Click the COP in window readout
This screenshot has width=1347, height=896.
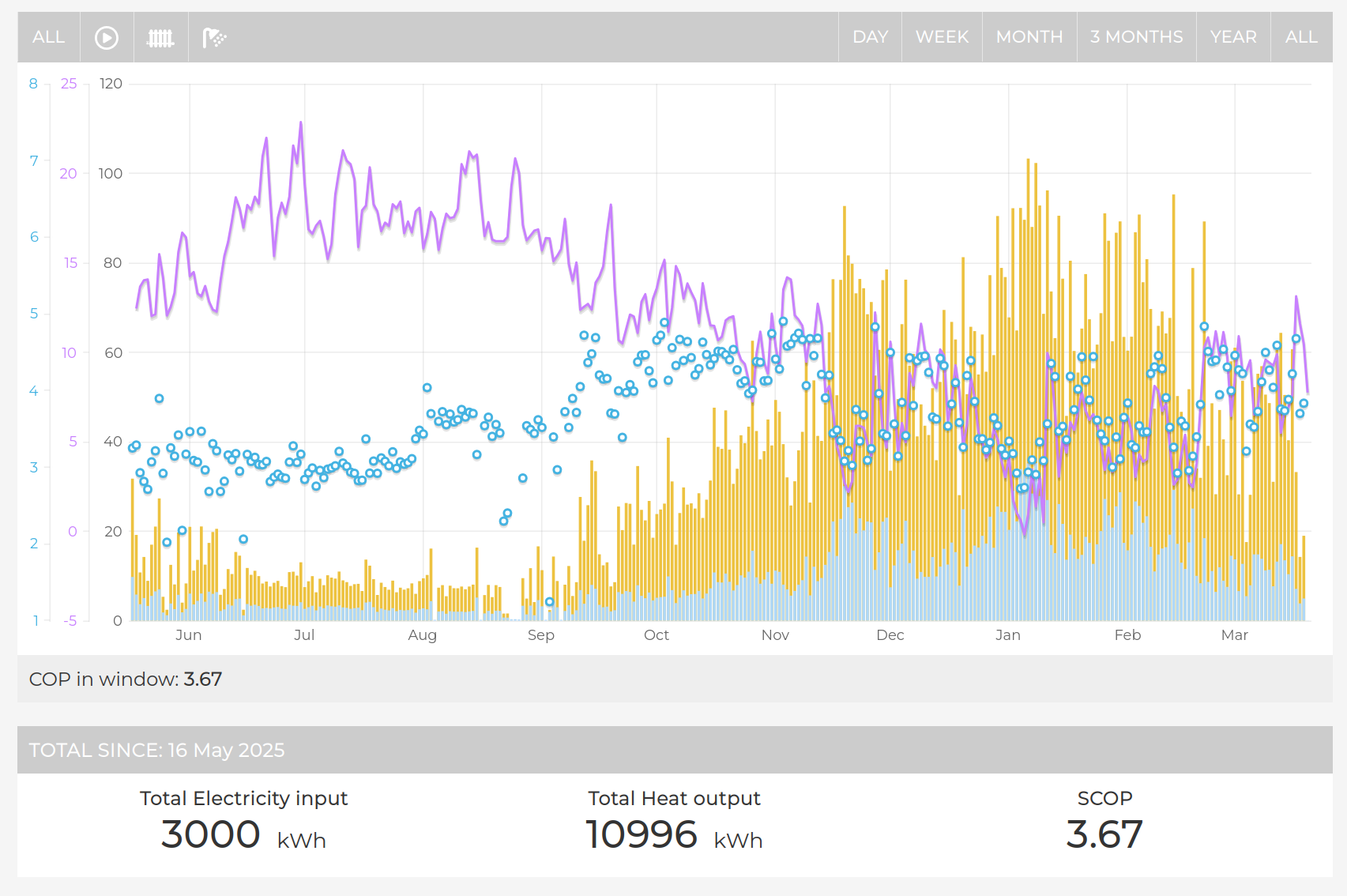126,680
